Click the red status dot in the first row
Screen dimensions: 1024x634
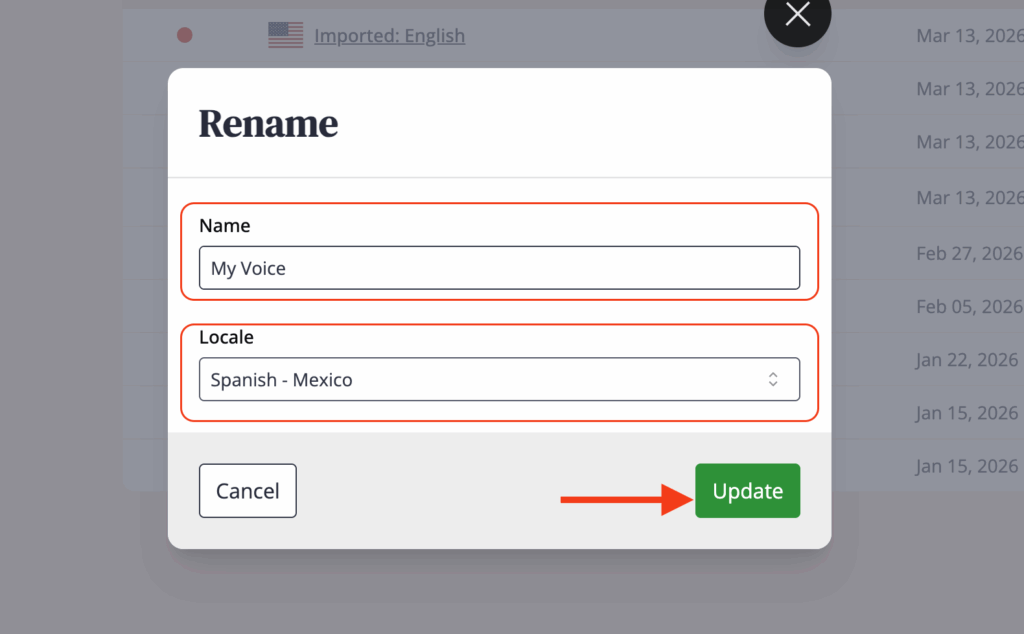(184, 36)
